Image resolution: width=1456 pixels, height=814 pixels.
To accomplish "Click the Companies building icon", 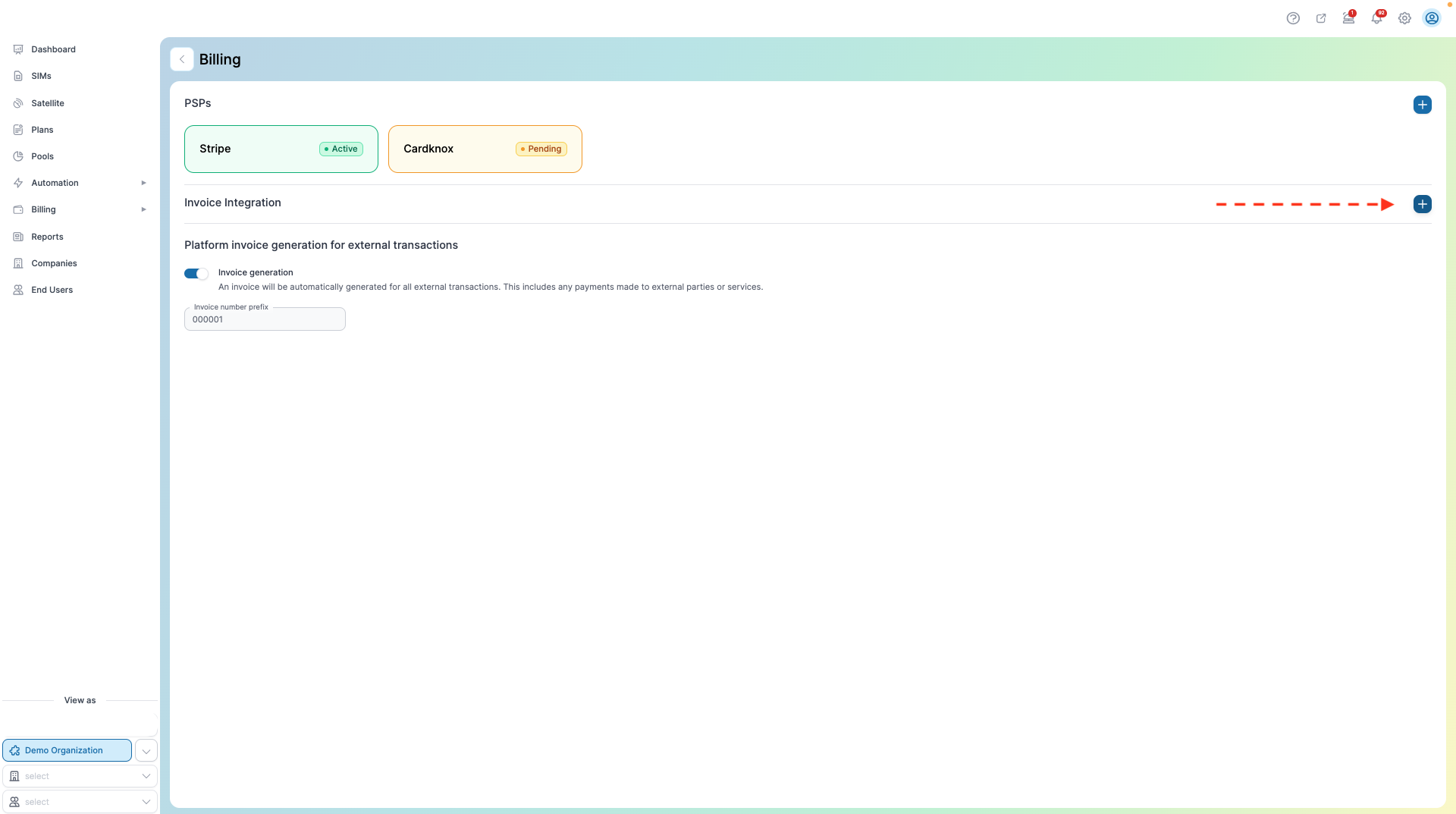I will pyautogui.click(x=18, y=263).
